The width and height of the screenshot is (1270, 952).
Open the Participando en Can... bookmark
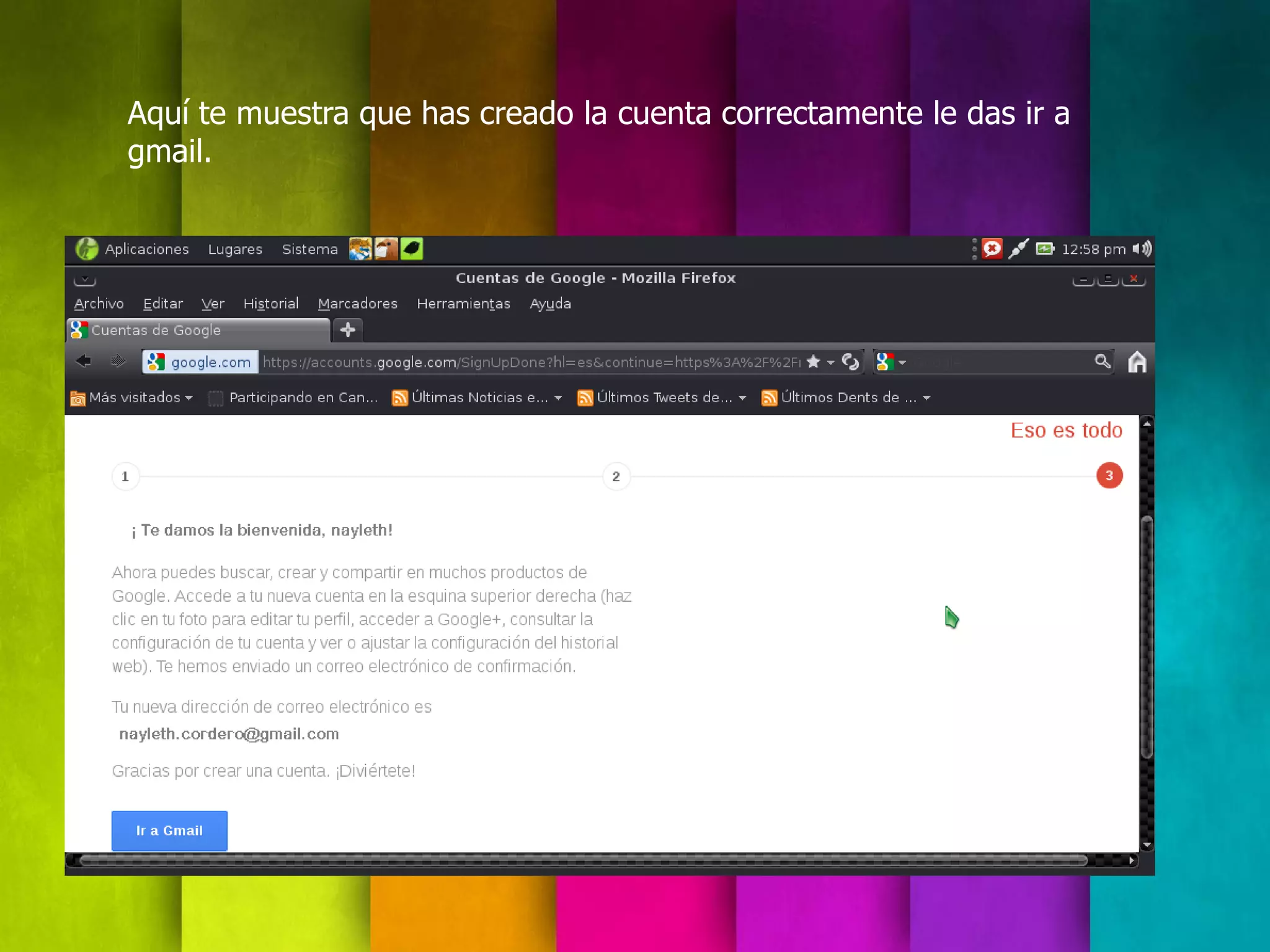pos(293,398)
